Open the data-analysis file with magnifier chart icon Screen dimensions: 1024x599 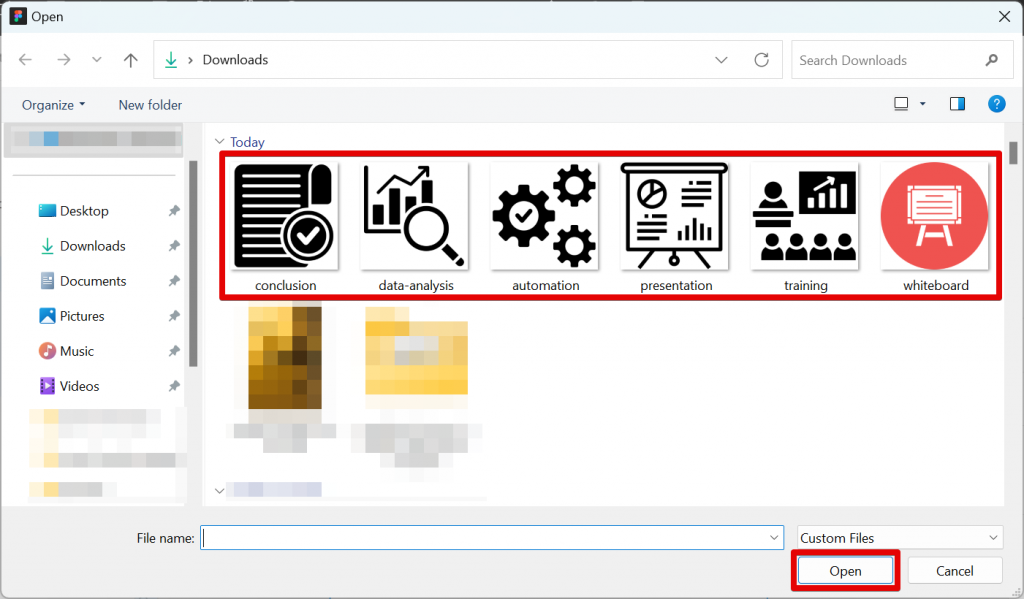pos(415,215)
